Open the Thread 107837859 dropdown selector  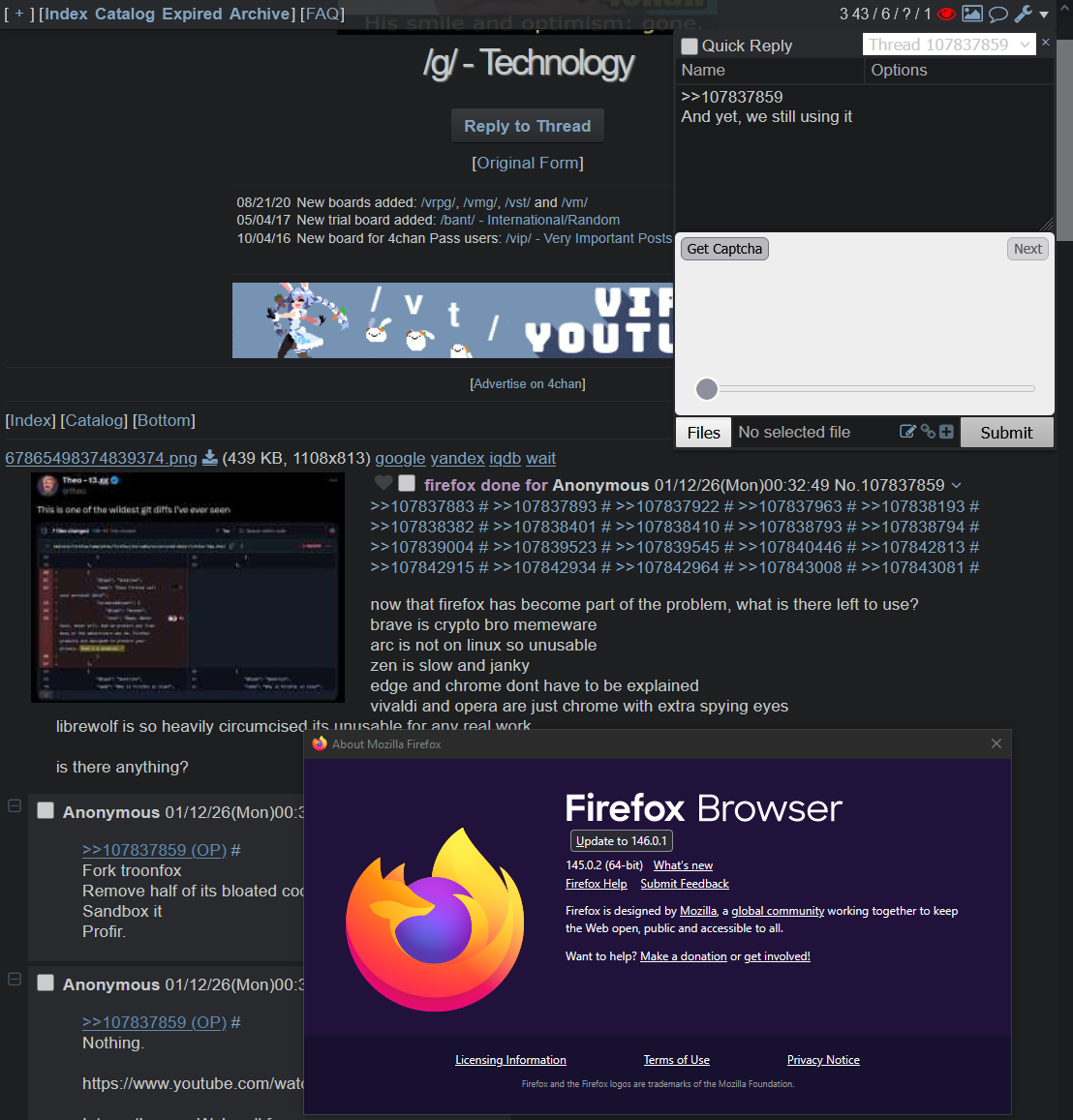pos(949,45)
